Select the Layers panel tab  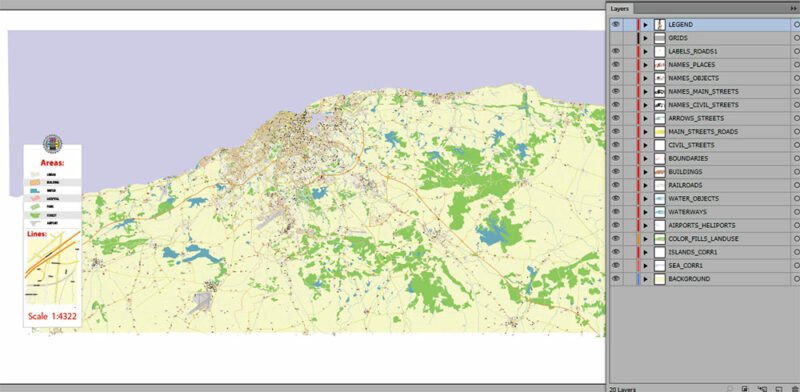point(621,9)
